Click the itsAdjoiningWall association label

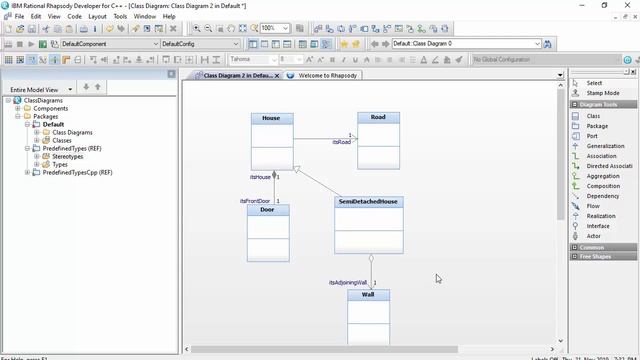(x=348, y=282)
